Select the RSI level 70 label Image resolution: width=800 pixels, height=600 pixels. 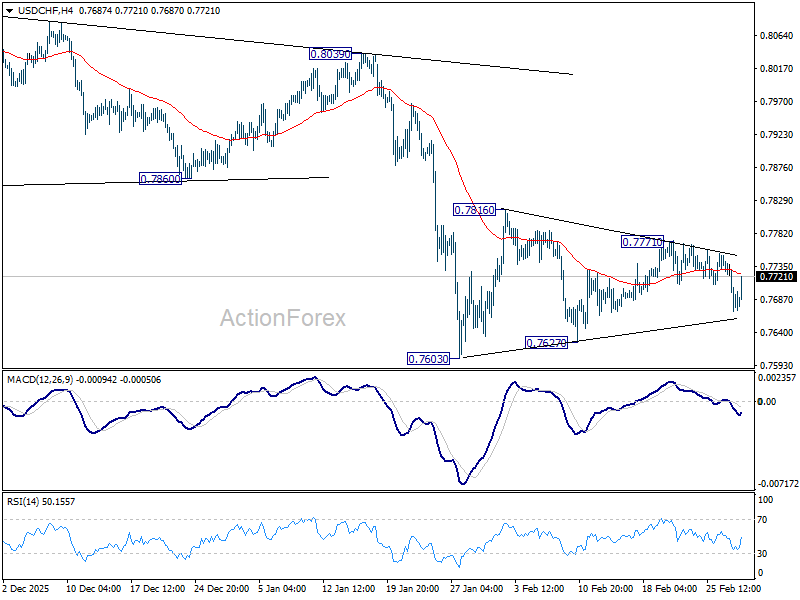(x=762, y=520)
